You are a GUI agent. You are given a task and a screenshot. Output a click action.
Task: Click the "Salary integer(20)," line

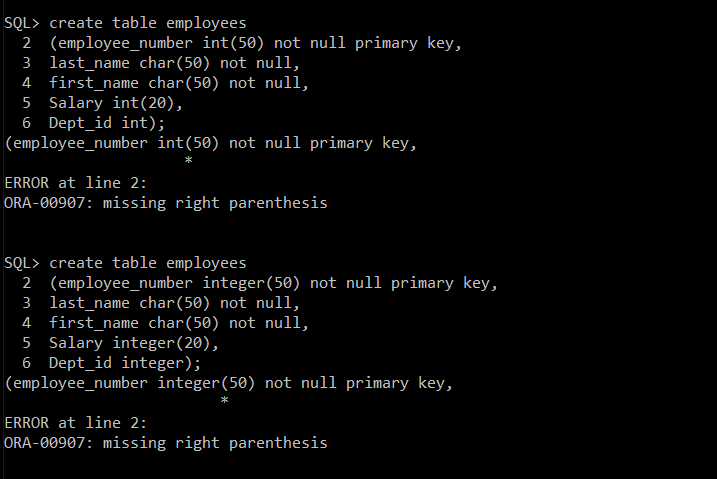point(133,343)
